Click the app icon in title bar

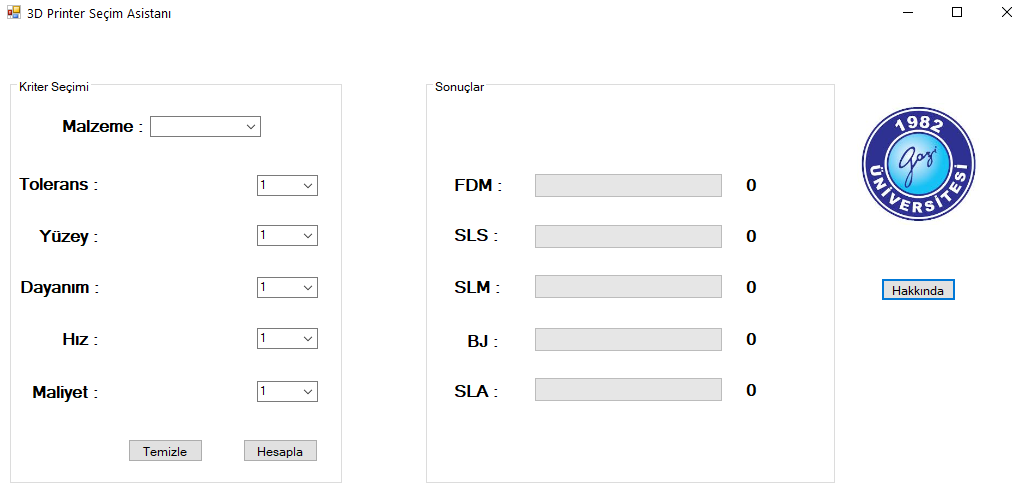(14, 13)
